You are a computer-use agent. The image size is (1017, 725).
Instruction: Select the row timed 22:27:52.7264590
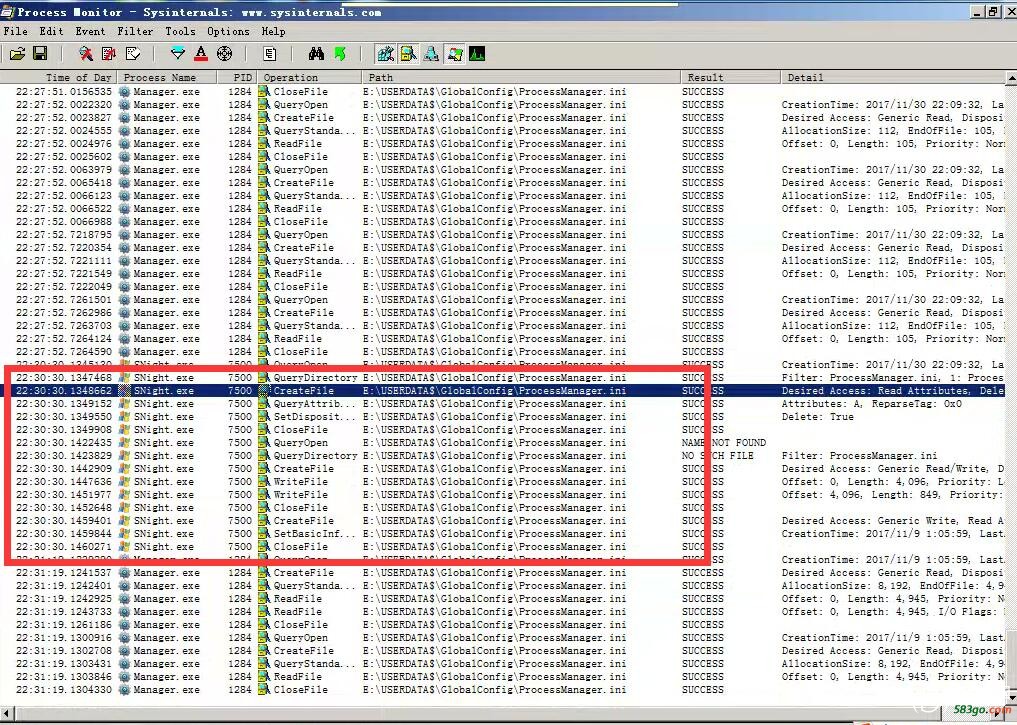(x=503, y=351)
